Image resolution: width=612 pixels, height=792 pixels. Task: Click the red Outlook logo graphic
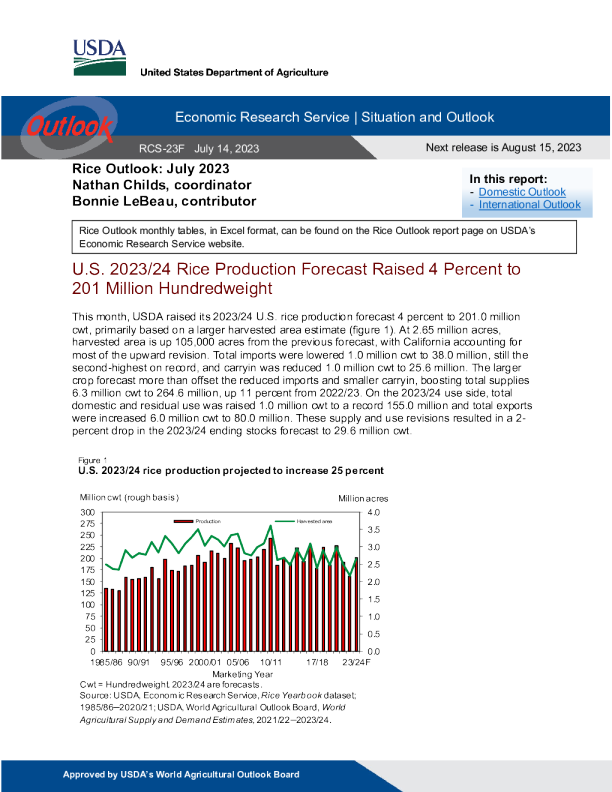tap(69, 126)
